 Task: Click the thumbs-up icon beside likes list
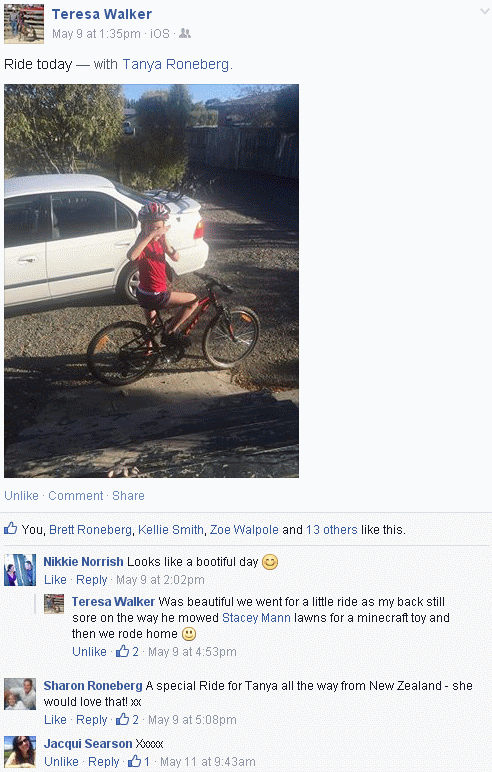pyautogui.click(x=10, y=529)
